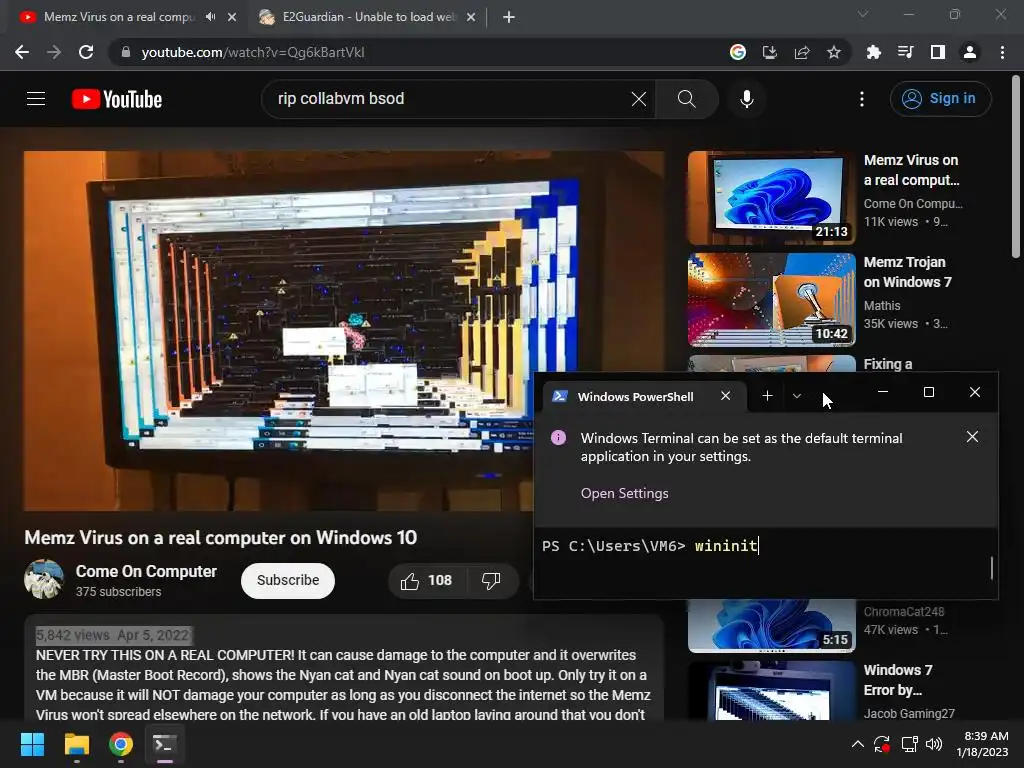Switch to Chrome on the taskbar
1024x768 pixels.
coord(121,744)
